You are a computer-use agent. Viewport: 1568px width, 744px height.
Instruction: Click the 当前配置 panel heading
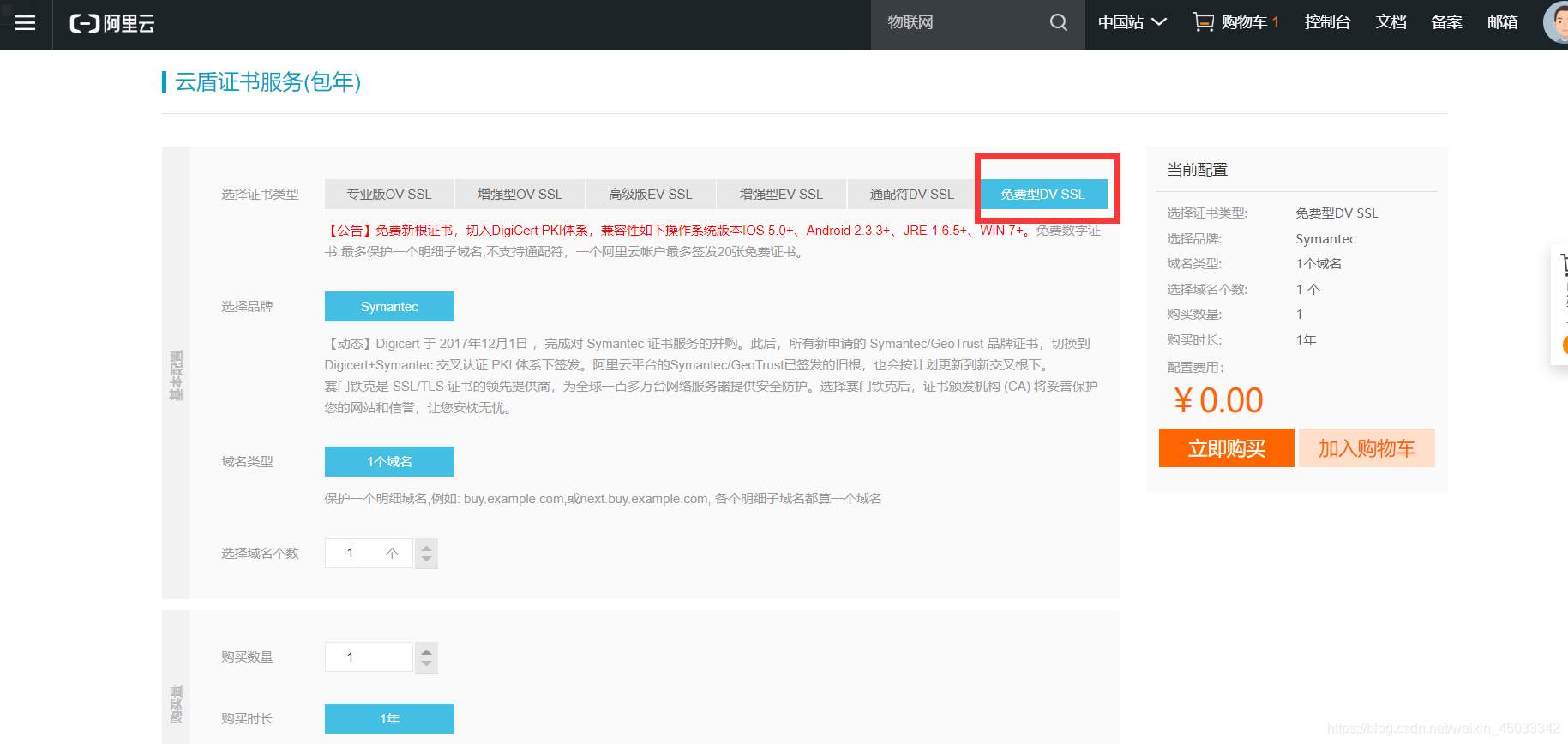[x=1198, y=170]
